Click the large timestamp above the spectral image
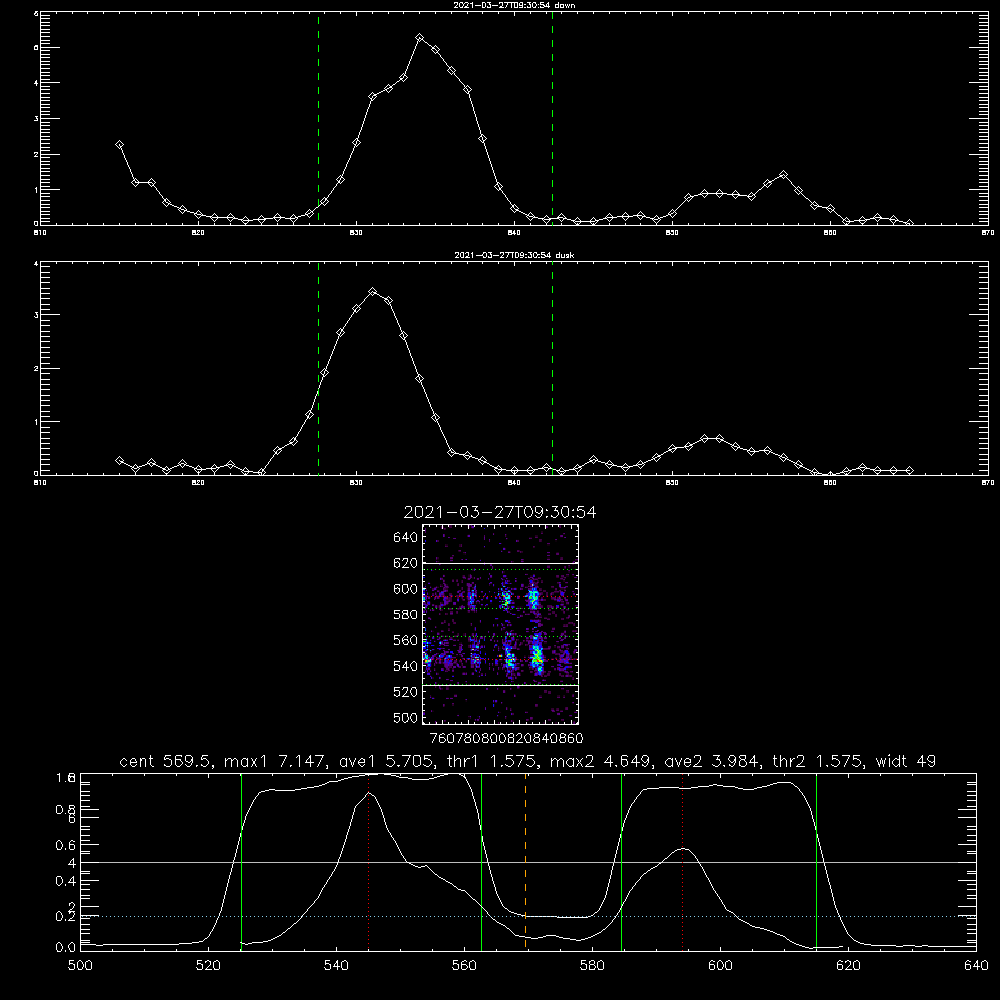 click(x=500, y=512)
